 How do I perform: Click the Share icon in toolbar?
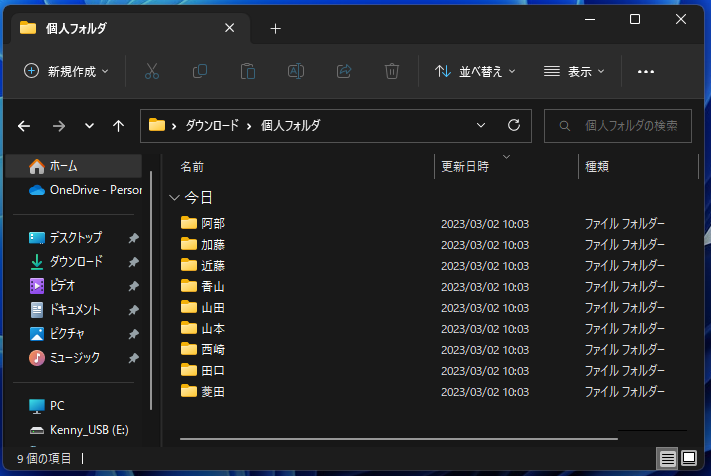click(x=344, y=71)
